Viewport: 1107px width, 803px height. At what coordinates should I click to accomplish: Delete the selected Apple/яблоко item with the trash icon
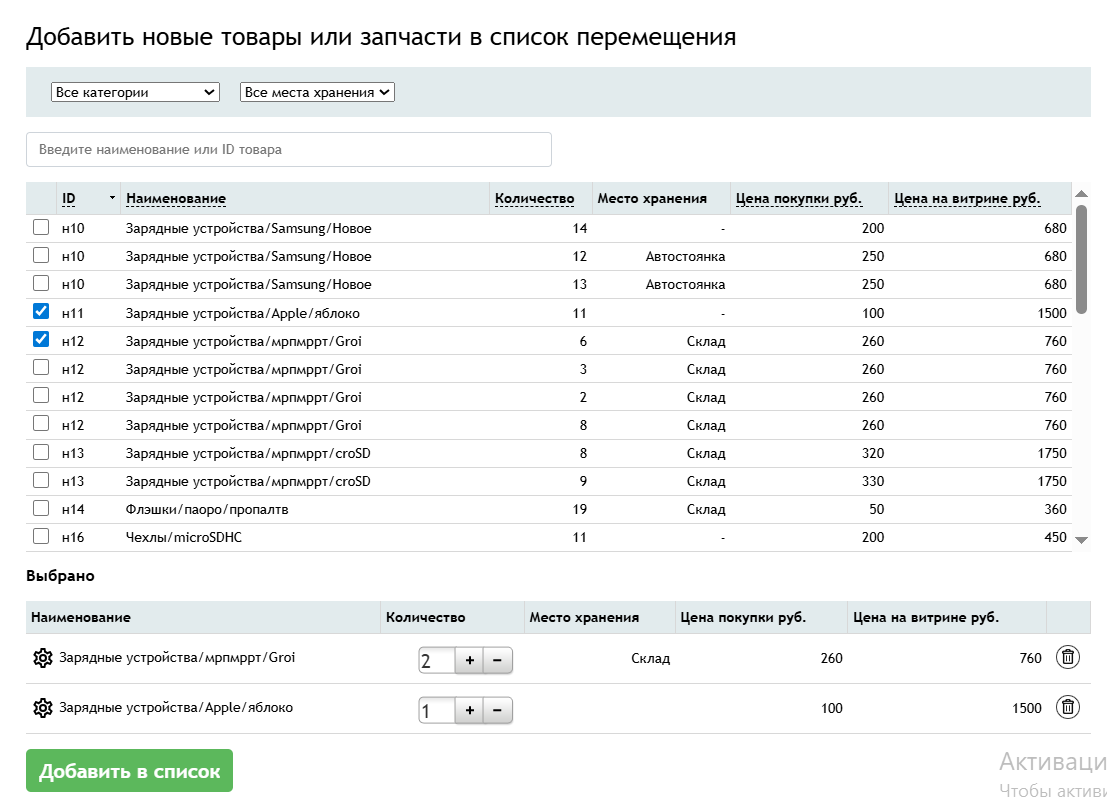click(1067, 707)
